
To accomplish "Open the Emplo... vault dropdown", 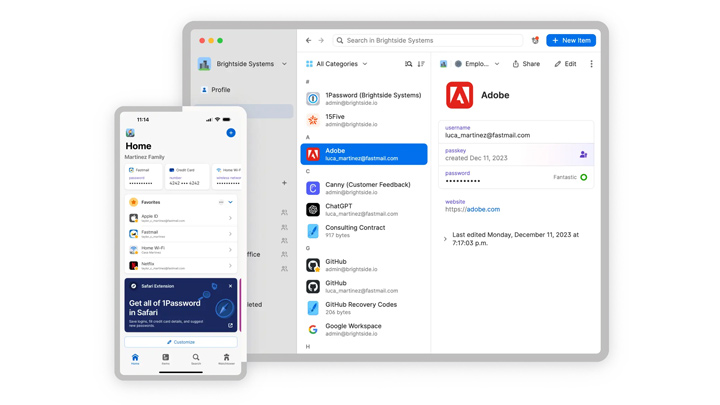I will 477,64.
